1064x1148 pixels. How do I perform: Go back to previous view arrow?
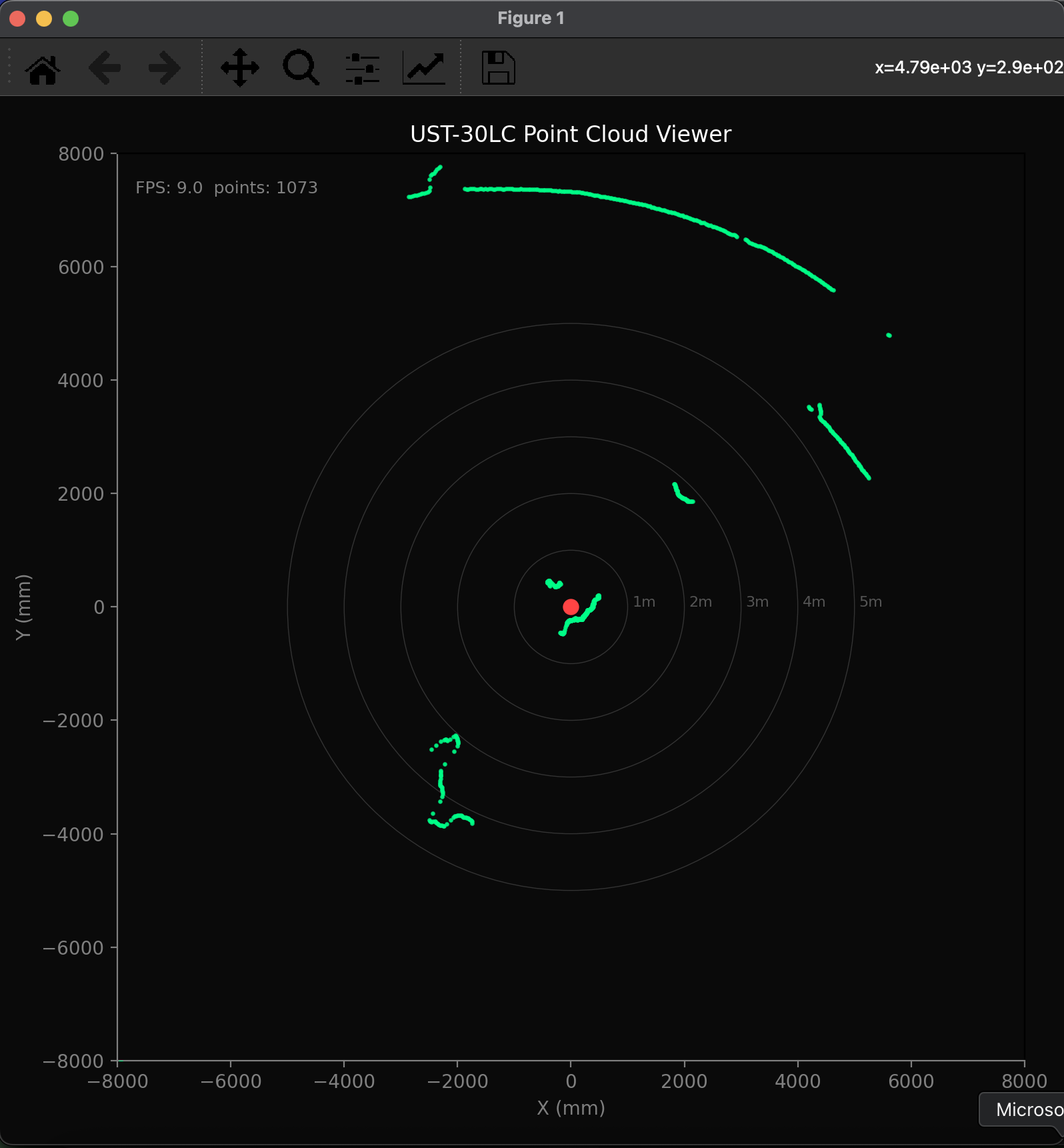[x=104, y=68]
